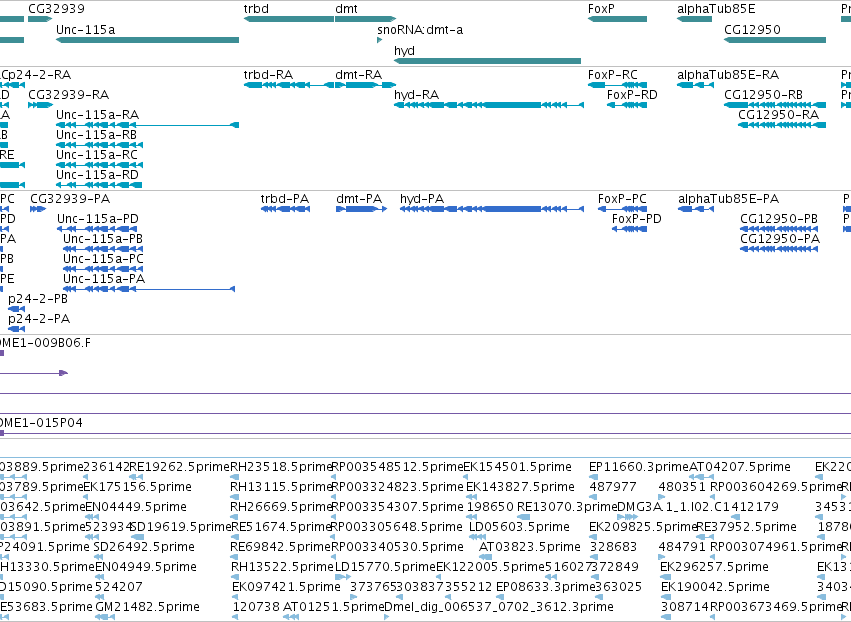Select the trbd gene label

point(256,9)
